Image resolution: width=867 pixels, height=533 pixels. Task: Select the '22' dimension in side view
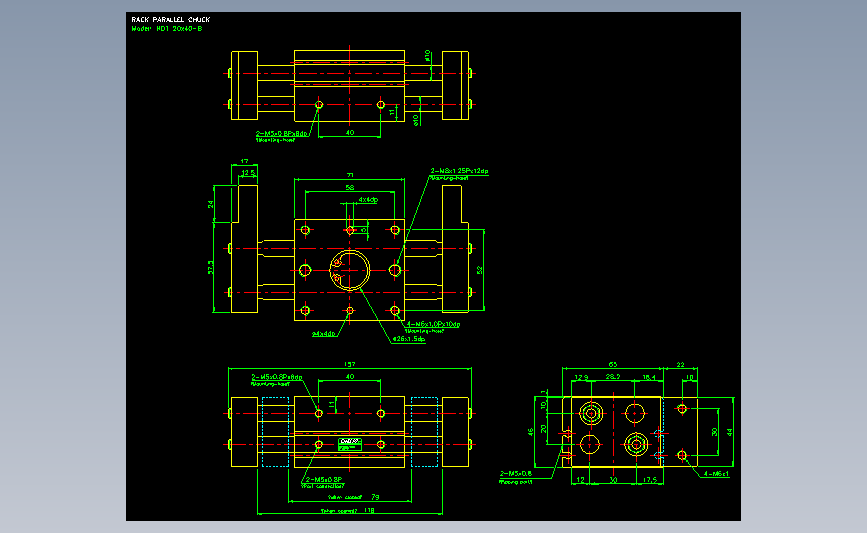680,364
